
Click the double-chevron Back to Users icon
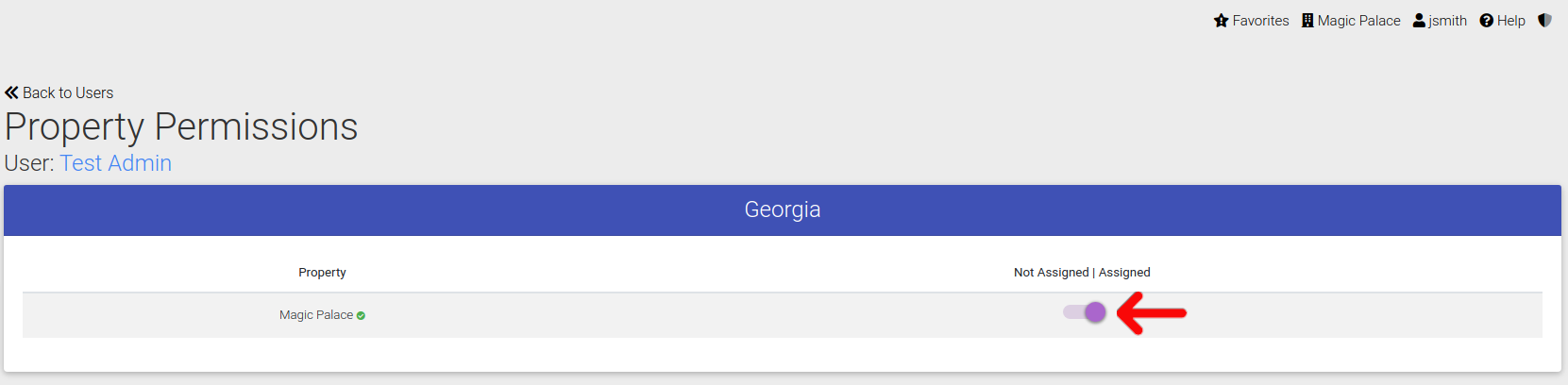coord(11,92)
